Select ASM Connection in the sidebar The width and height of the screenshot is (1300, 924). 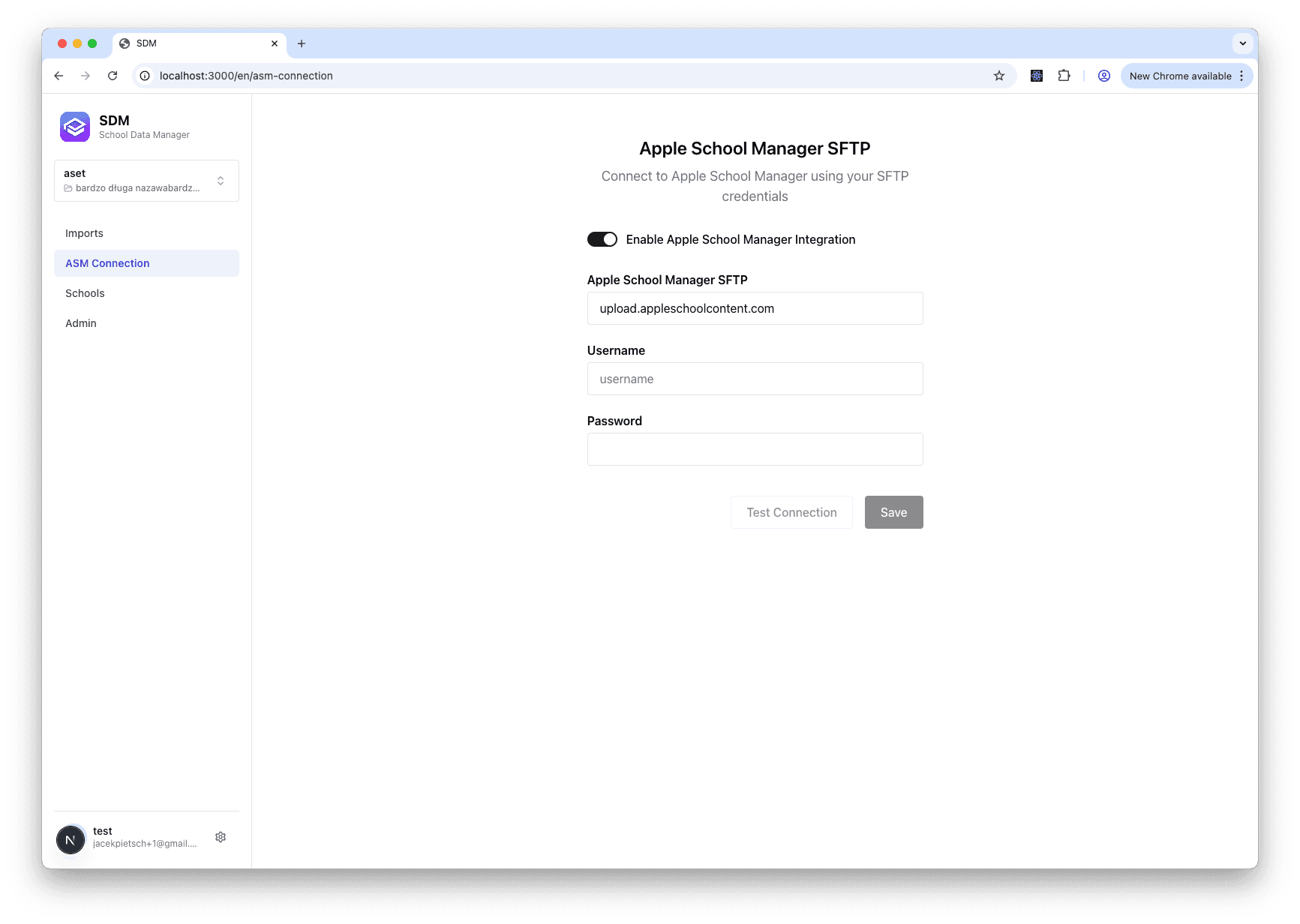pyautogui.click(x=146, y=263)
